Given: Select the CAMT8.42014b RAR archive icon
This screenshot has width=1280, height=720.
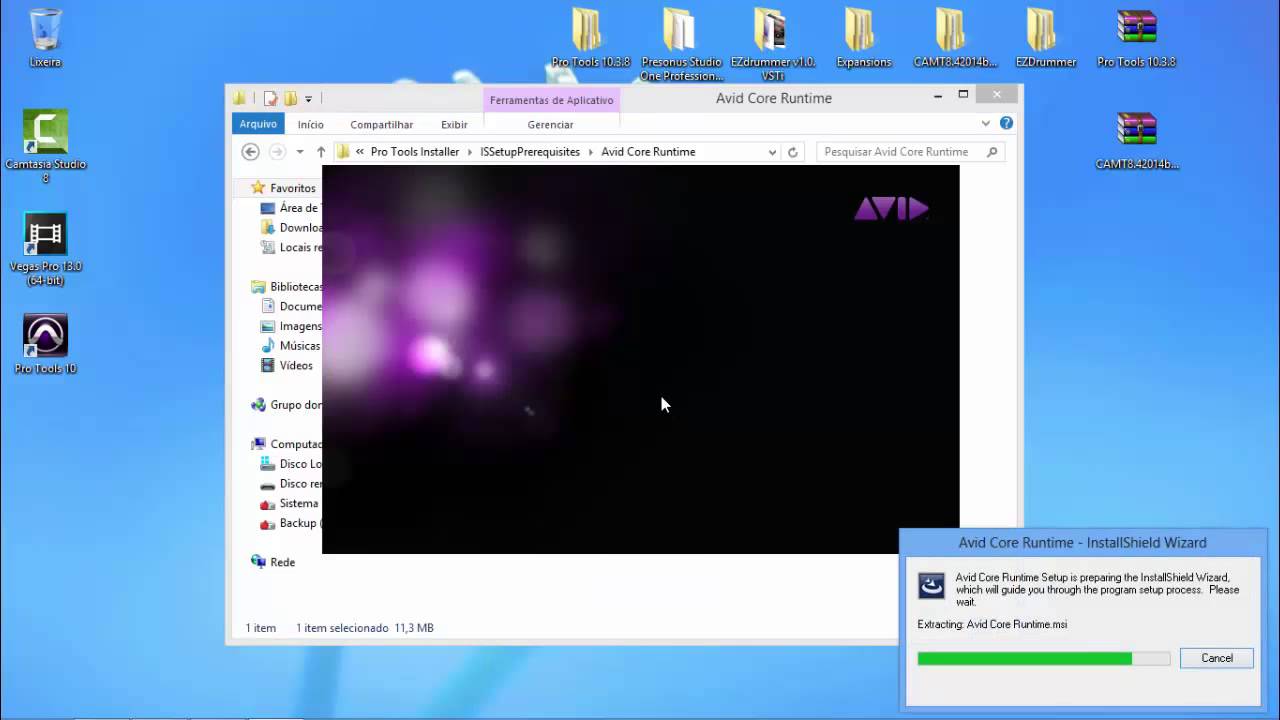Looking at the screenshot, I should pos(1136,141).
